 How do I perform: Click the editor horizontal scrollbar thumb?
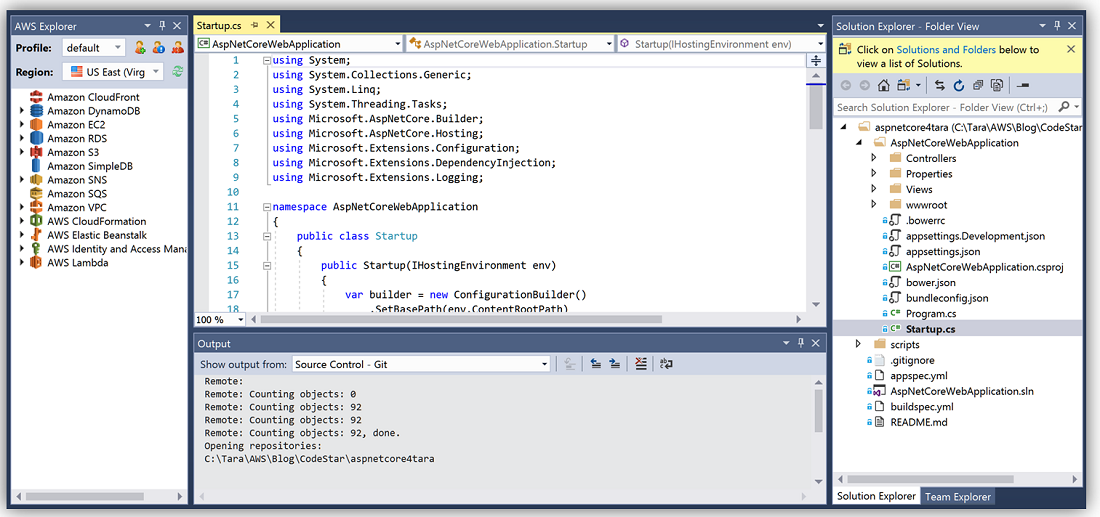pyautogui.click(x=460, y=319)
